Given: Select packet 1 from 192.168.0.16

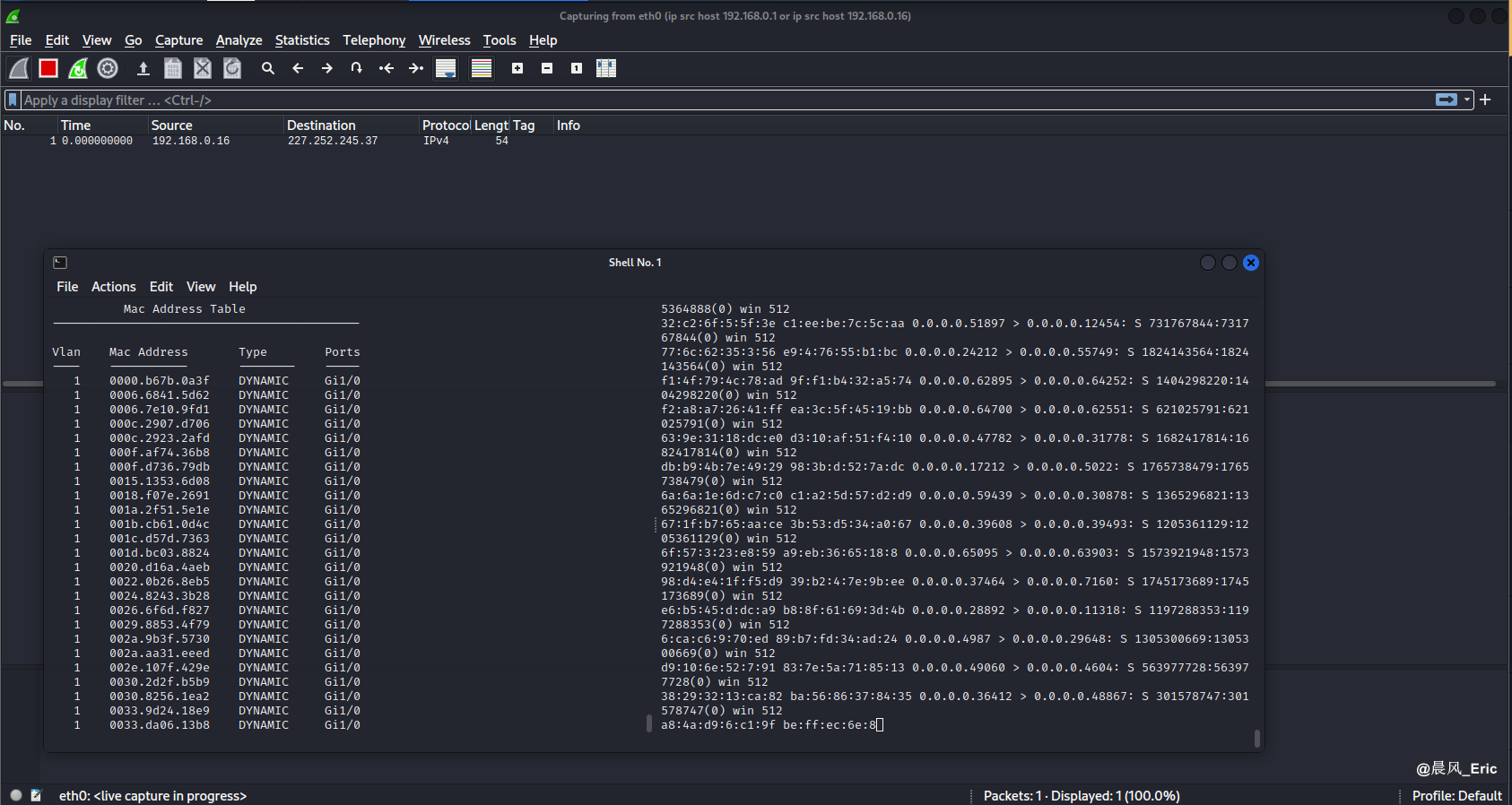Looking at the screenshot, I should pyautogui.click(x=753, y=141).
